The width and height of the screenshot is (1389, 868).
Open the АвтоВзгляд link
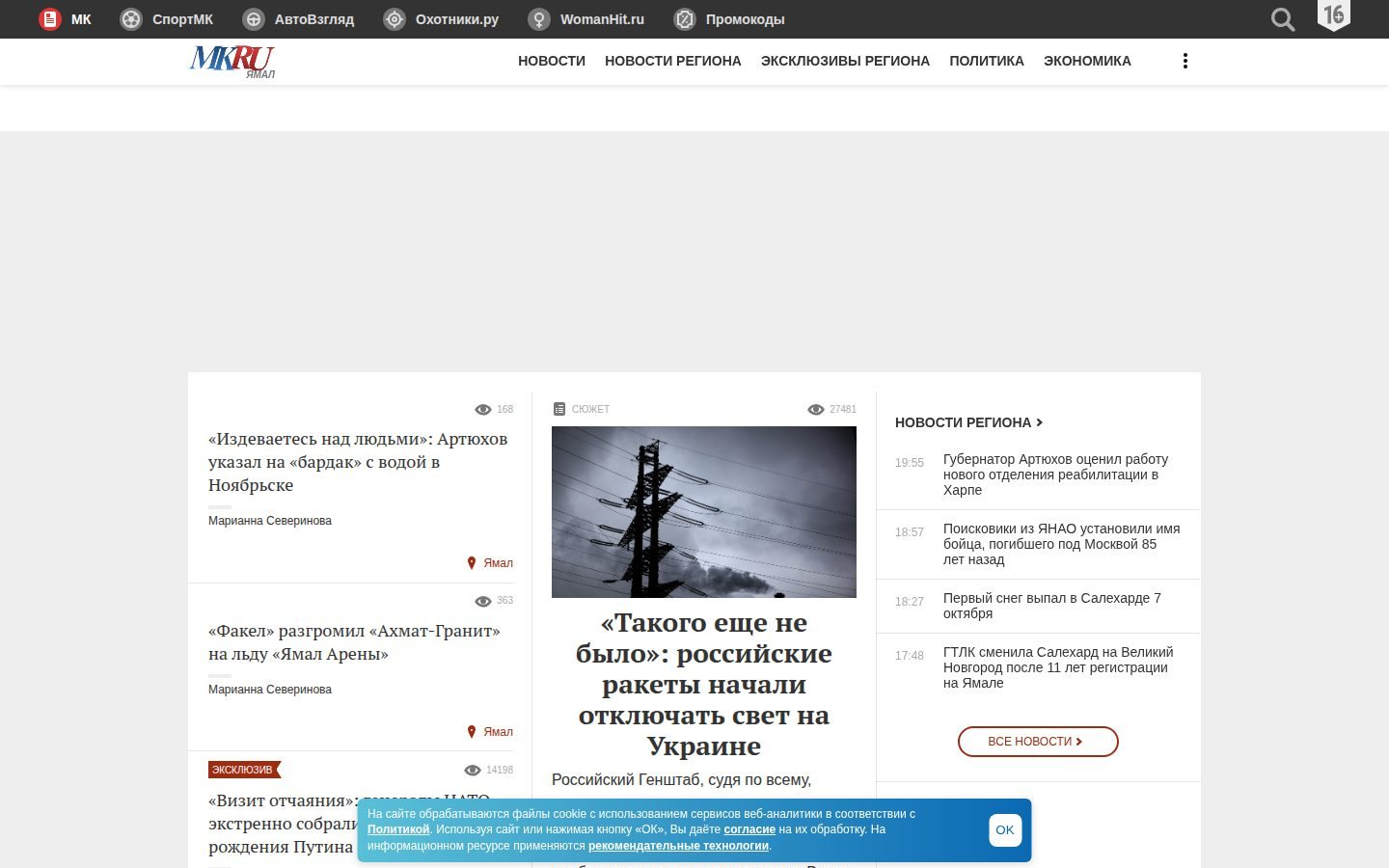314,19
